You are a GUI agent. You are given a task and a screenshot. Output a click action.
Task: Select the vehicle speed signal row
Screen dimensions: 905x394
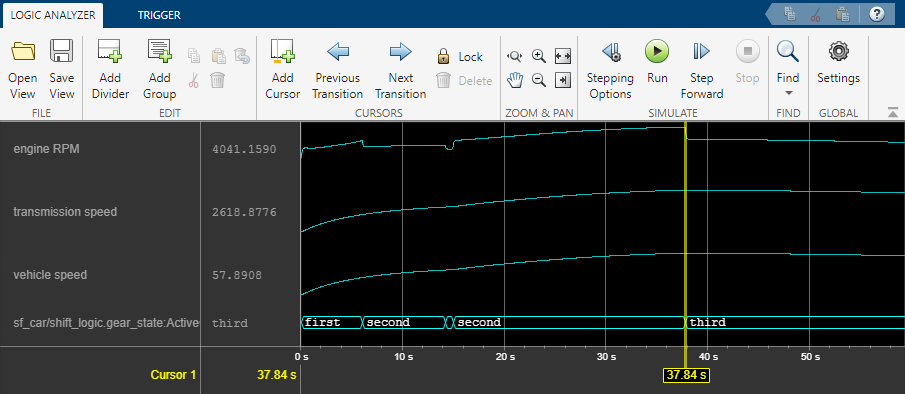coord(50,275)
